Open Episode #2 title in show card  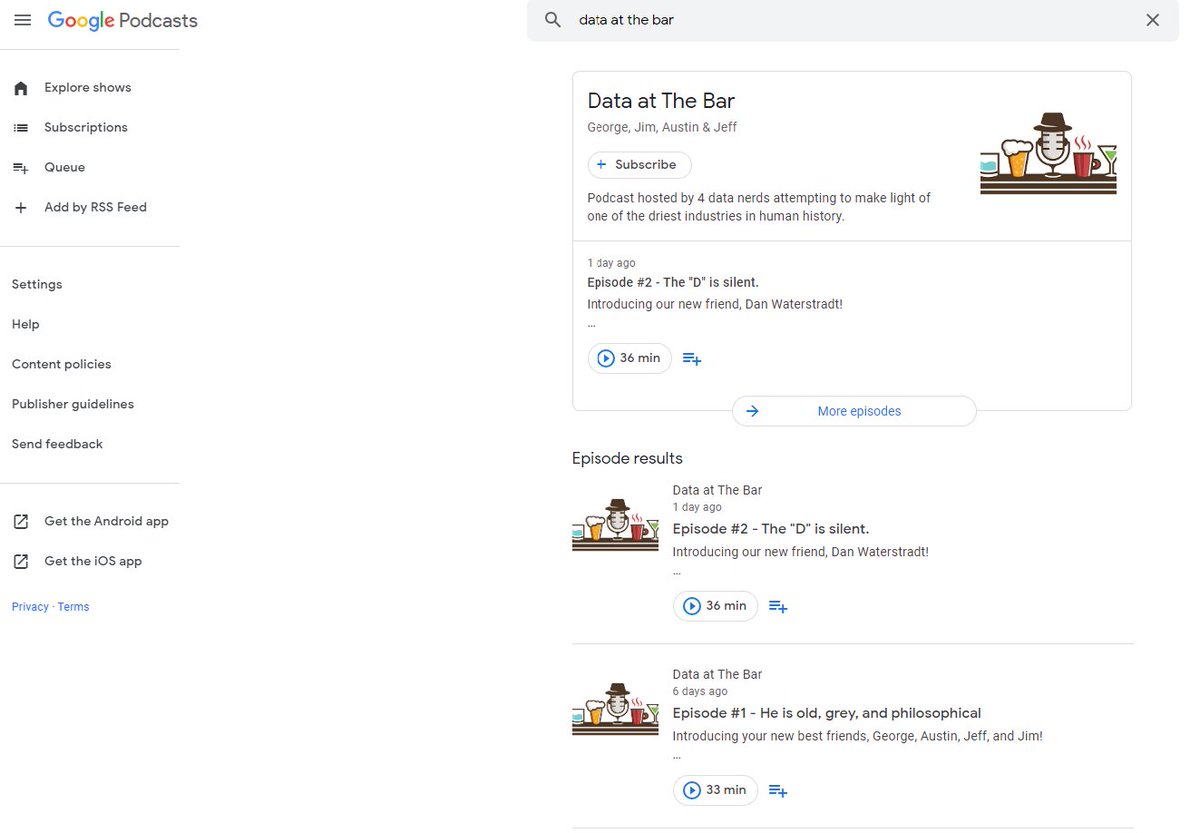[673, 283]
